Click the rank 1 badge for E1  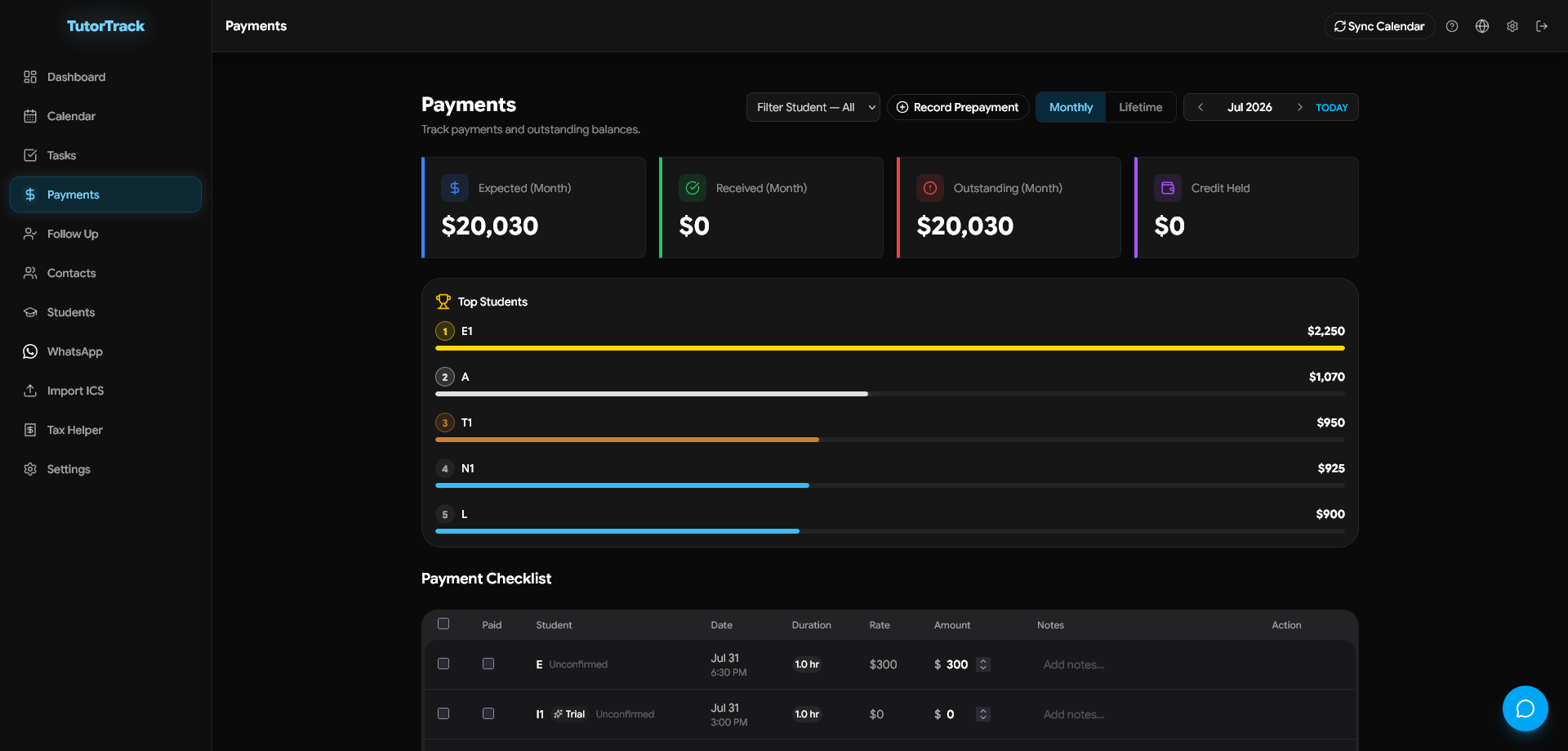click(x=445, y=331)
